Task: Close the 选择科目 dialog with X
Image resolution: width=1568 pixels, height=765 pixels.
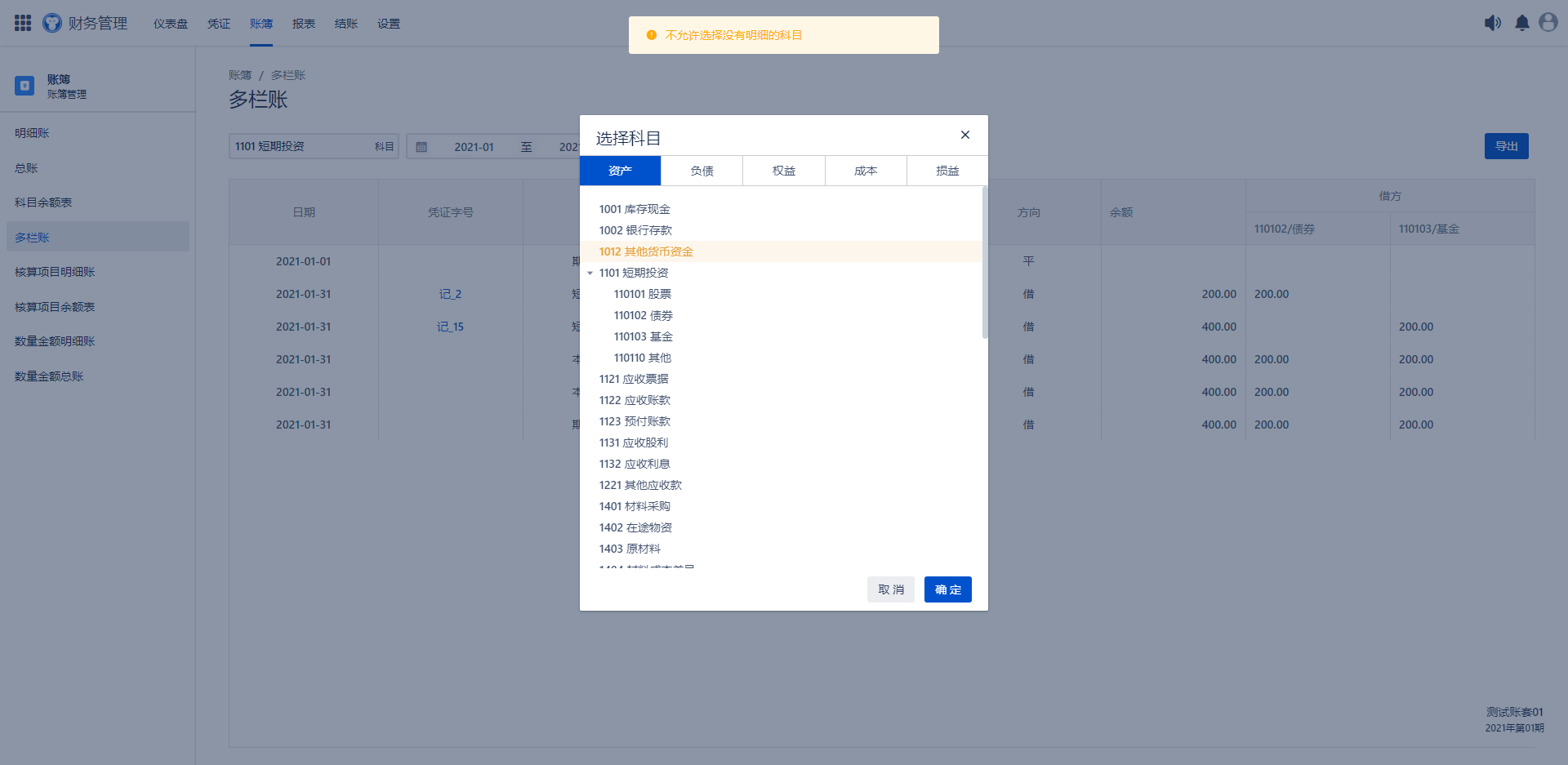Action: (x=965, y=135)
